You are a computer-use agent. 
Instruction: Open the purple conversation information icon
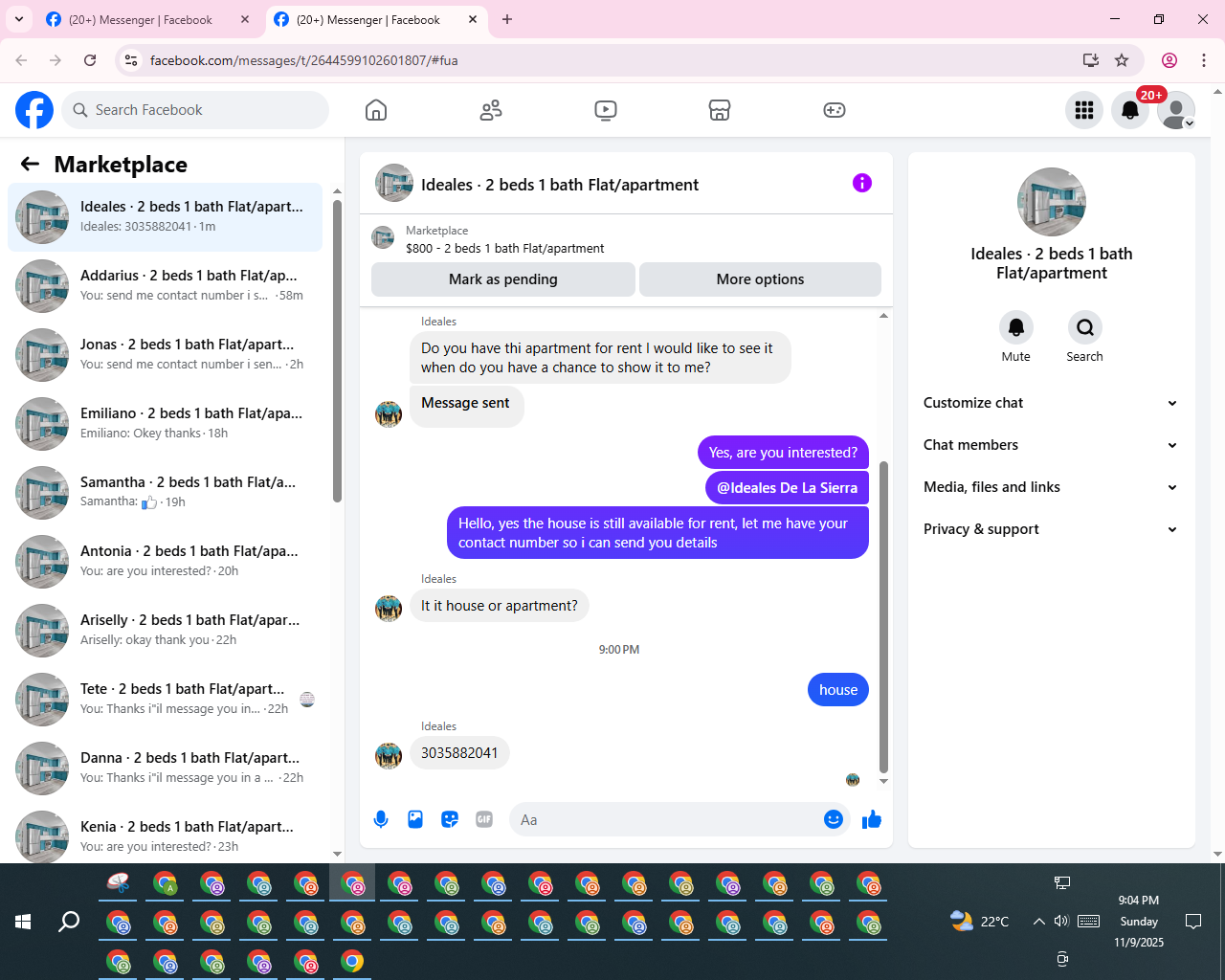pyautogui.click(x=862, y=183)
